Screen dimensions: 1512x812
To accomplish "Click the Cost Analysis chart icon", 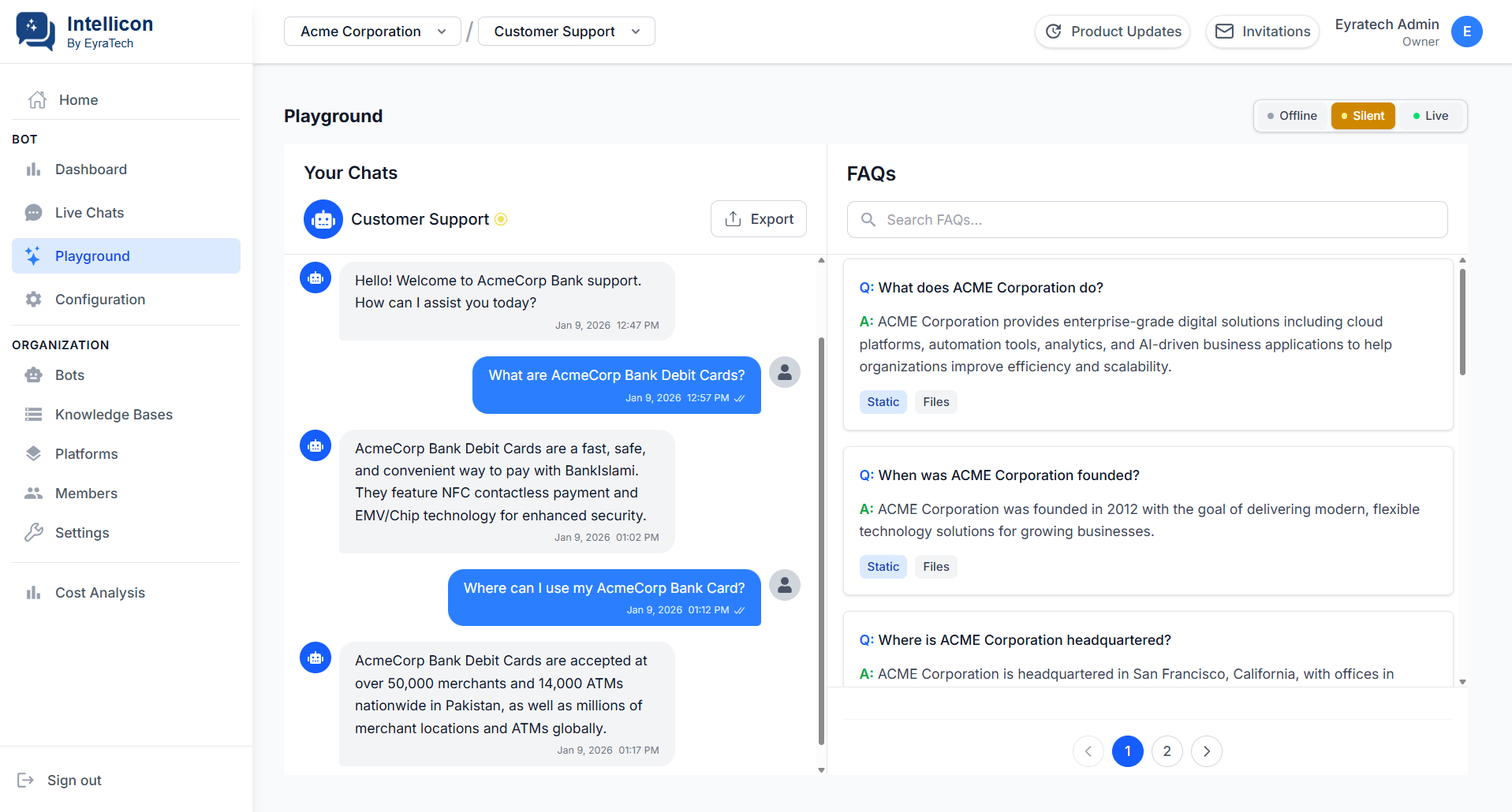I will click(x=33, y=593).
